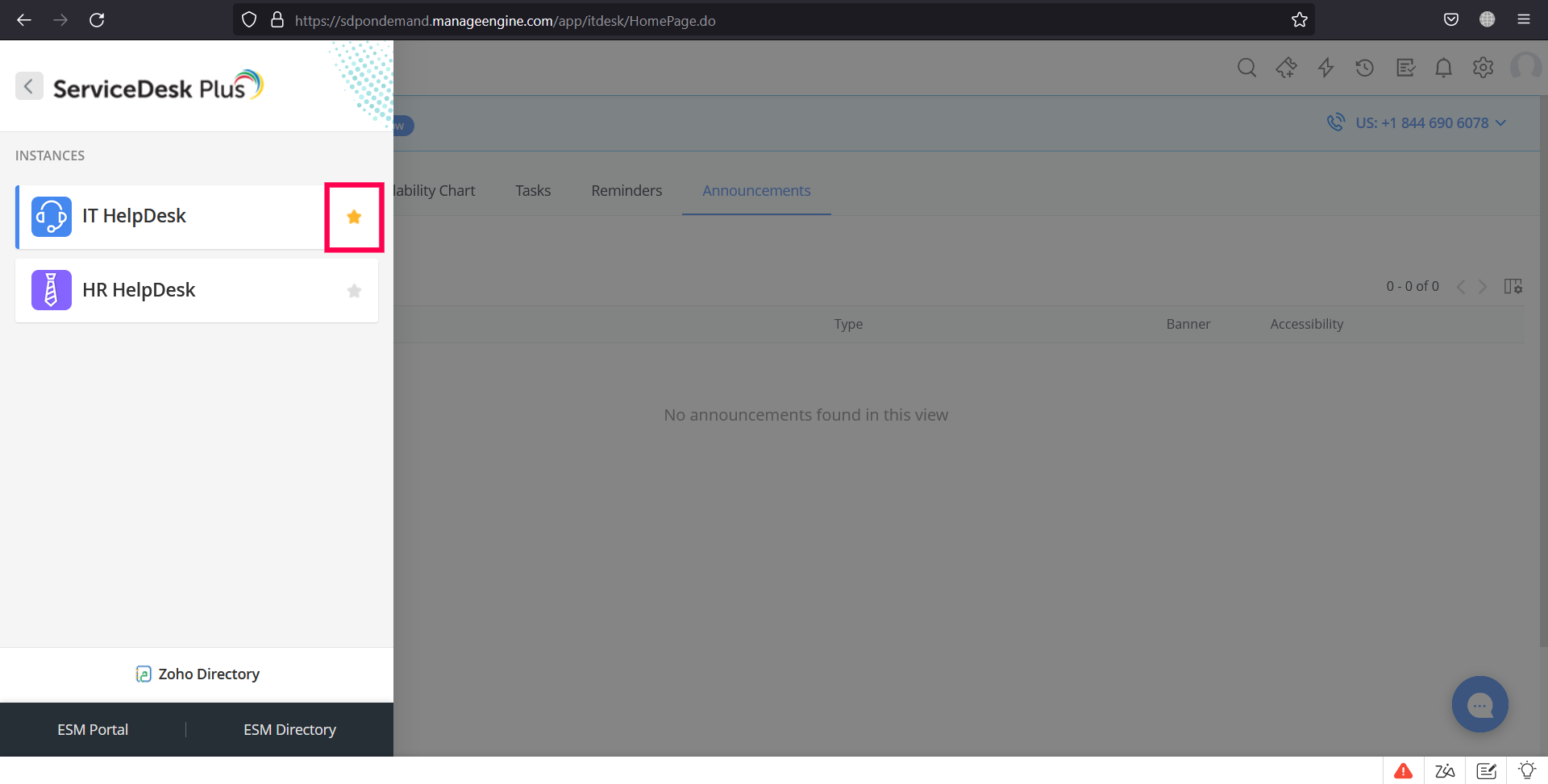Open Zoho Directory link

[x=198, y=674]
